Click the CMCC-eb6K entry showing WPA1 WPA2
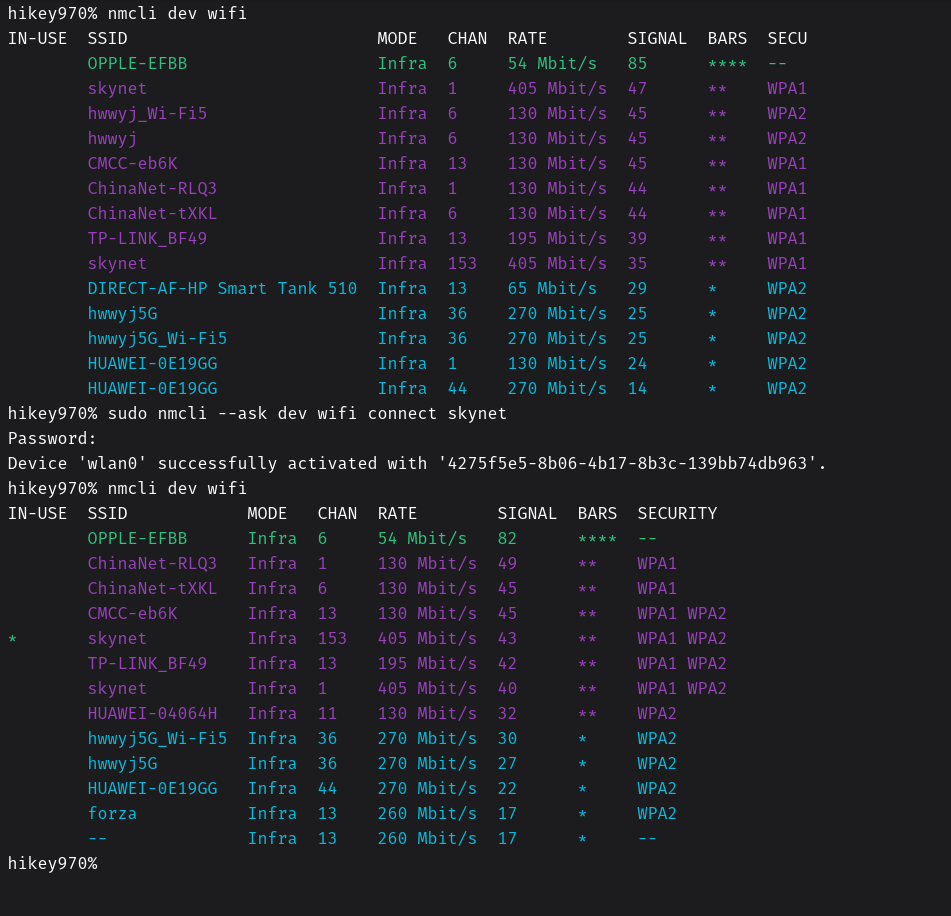 coord(132,613)
